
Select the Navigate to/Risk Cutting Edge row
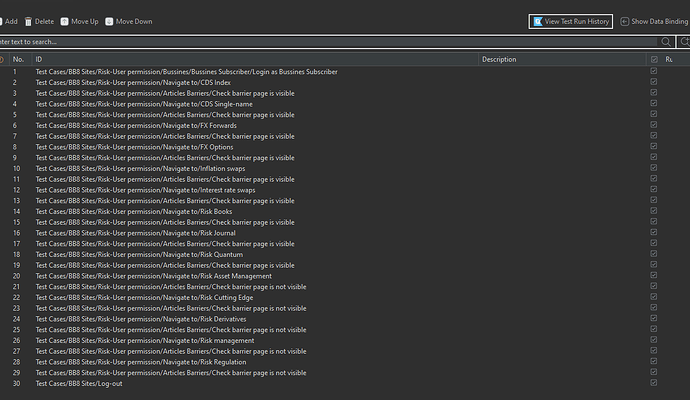[x=144, y=297]
